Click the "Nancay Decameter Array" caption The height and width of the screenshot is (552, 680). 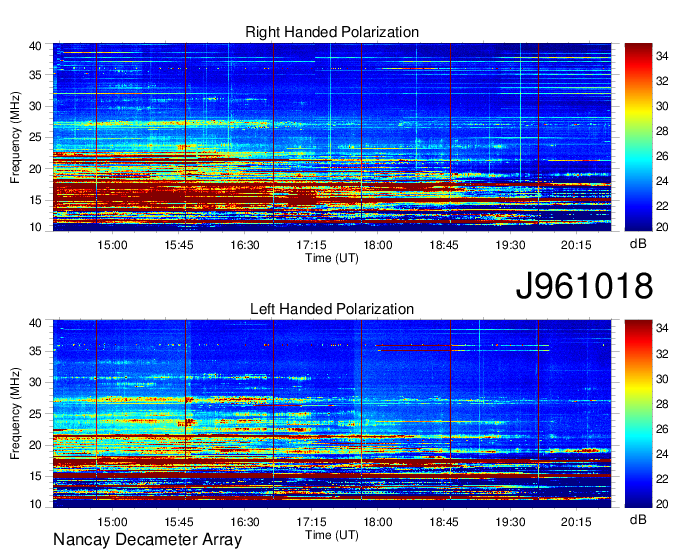click(147, 540)
